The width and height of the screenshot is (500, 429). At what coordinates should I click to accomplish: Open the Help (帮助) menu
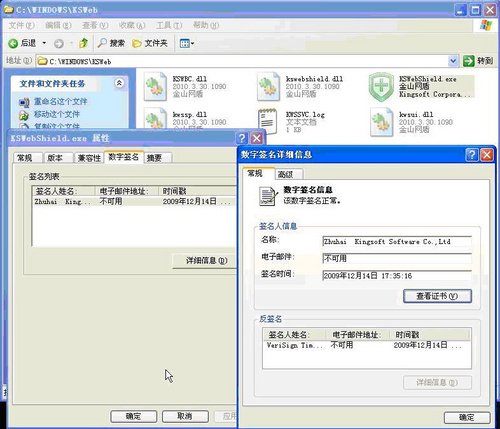206,25
